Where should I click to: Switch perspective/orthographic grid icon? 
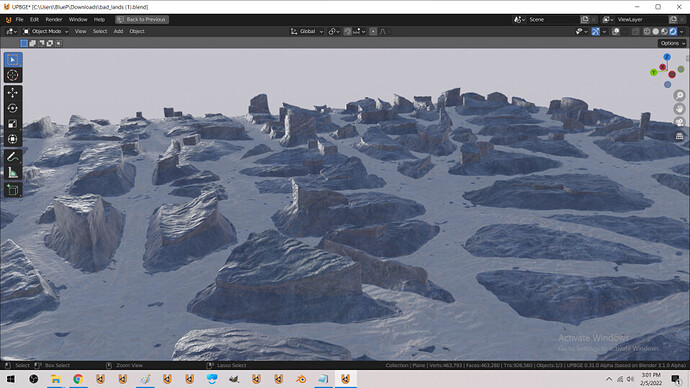[679, 135]
